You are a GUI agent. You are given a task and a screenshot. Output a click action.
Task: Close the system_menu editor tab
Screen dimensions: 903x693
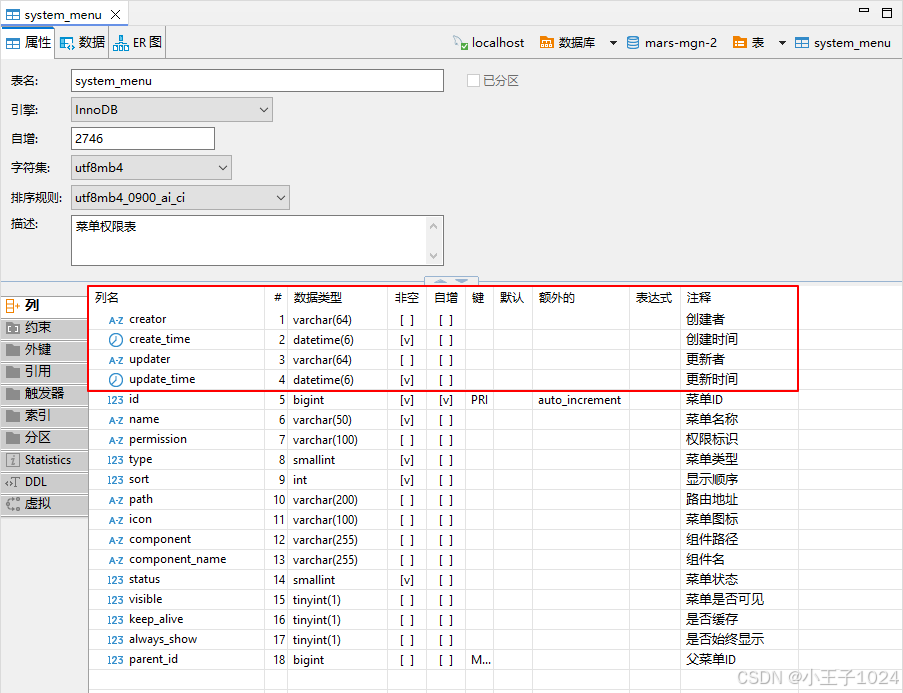pos(115,14)
